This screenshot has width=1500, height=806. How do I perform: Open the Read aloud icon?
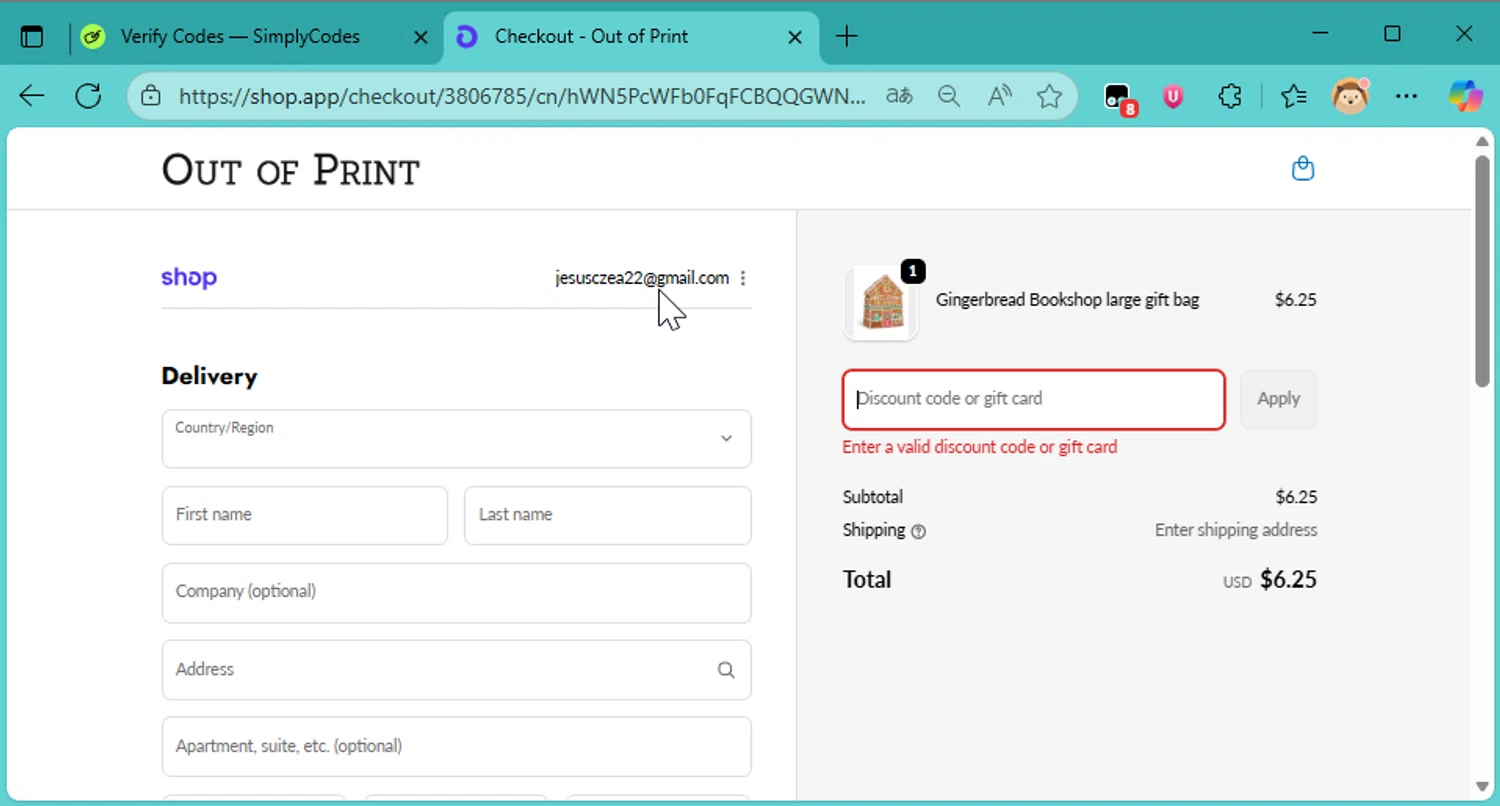[999, 96]
